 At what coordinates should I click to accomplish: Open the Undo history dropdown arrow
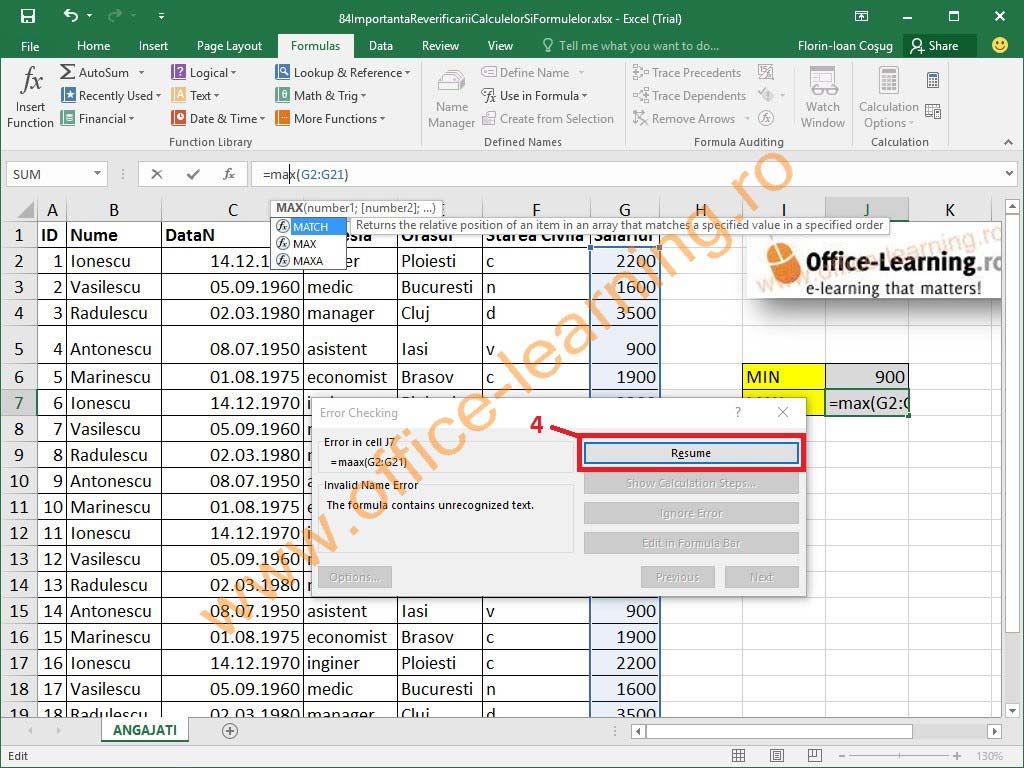point(89,16)
